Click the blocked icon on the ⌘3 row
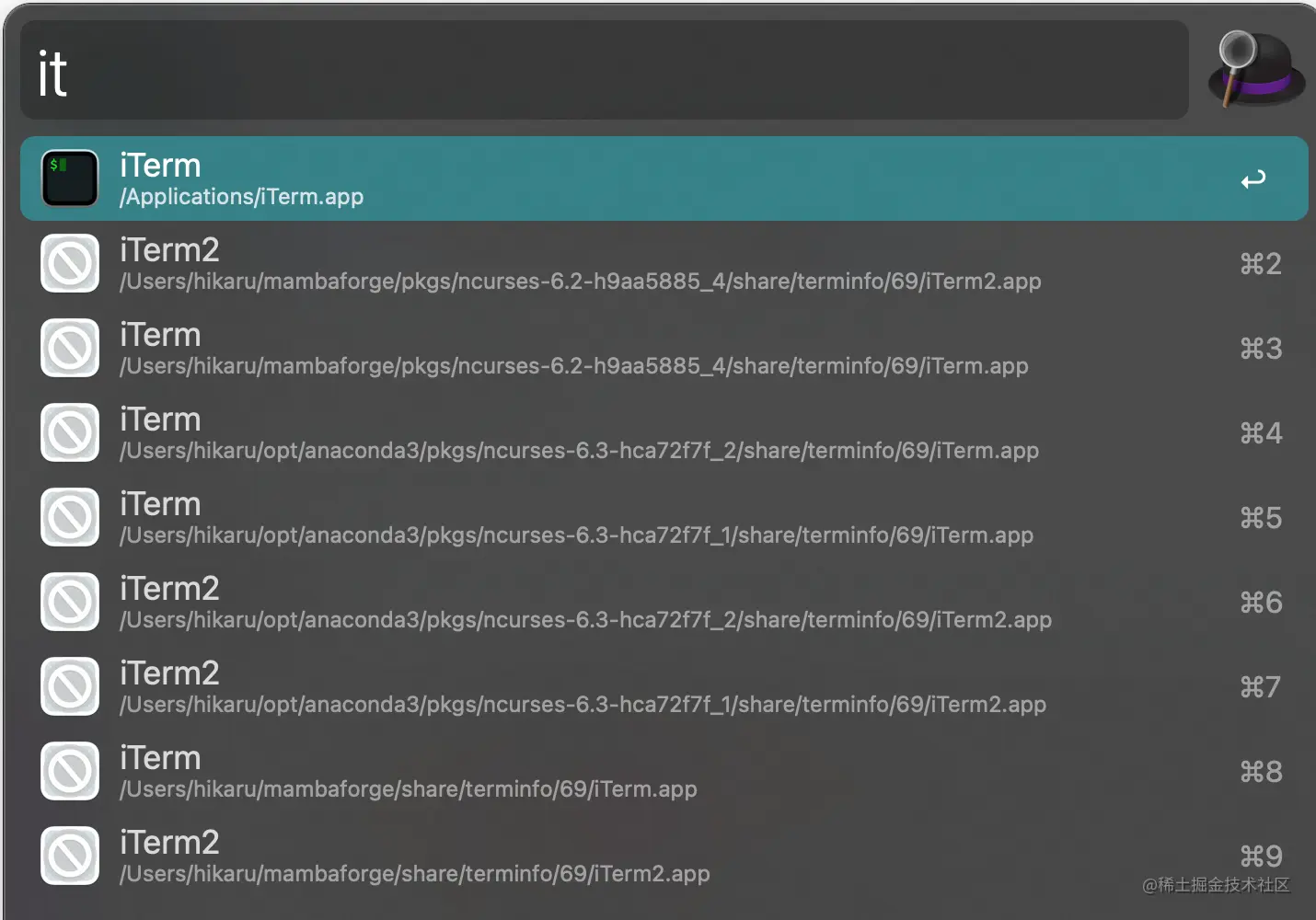The width and height of the screenshot is (1316, 920). coord(70,348)
